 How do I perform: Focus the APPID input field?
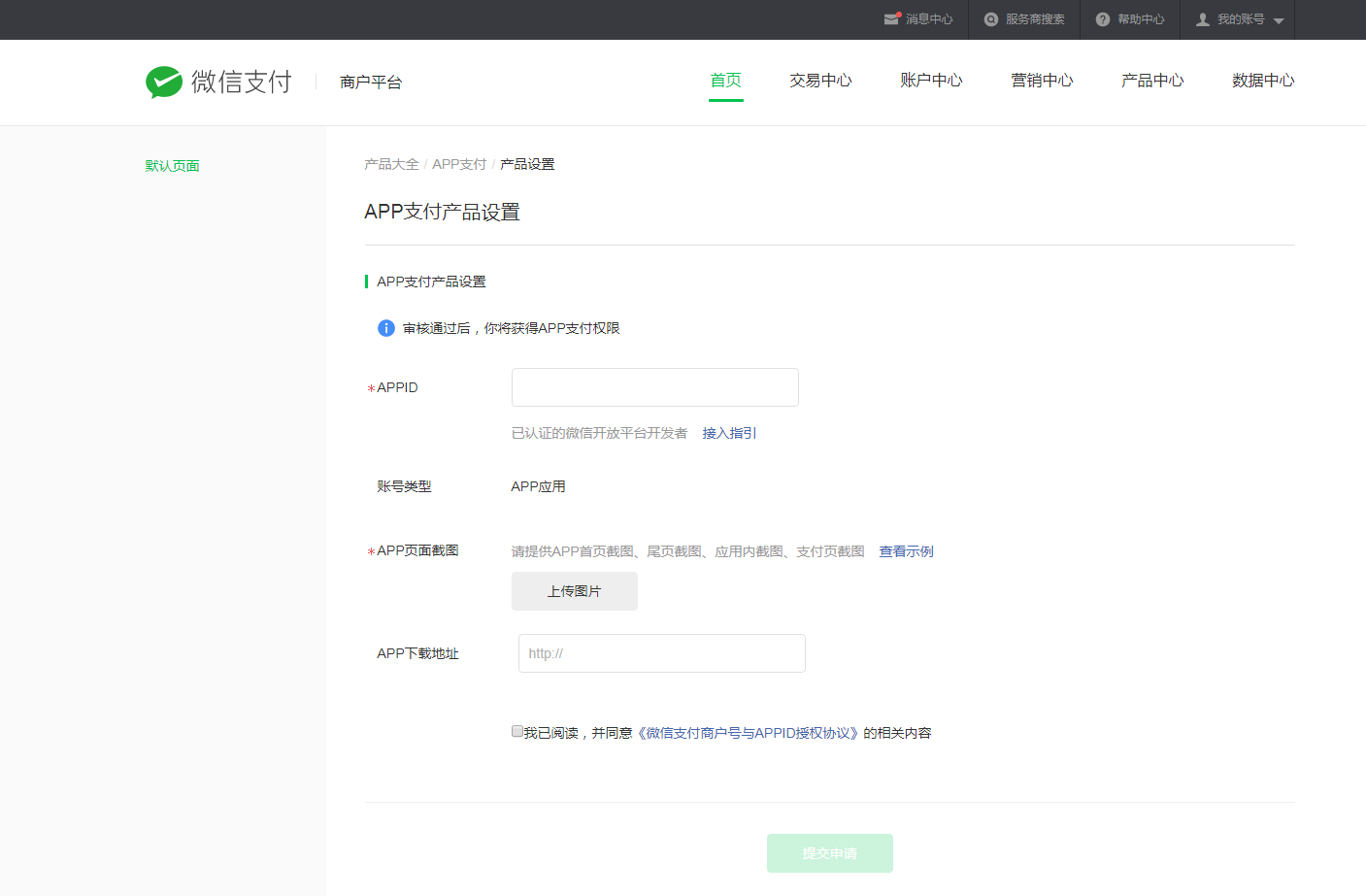point(655,387)
